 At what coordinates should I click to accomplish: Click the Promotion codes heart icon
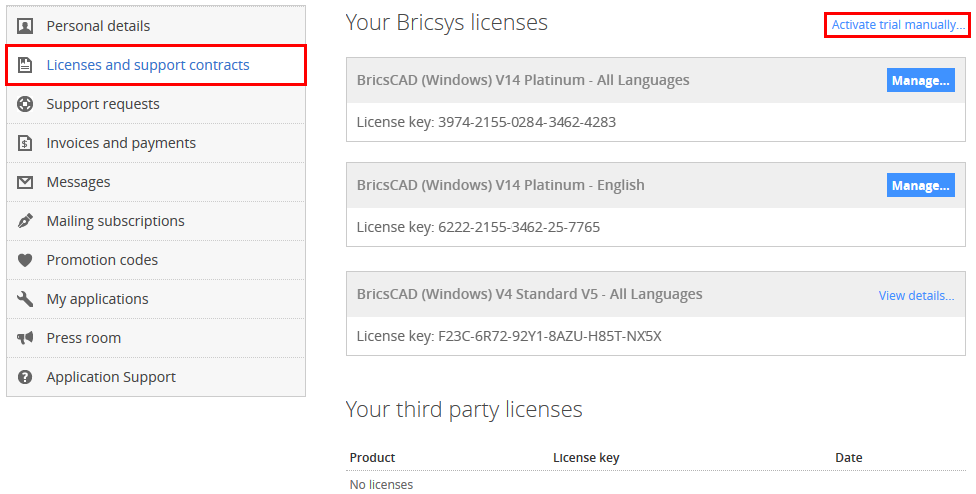tap(25, 260)
